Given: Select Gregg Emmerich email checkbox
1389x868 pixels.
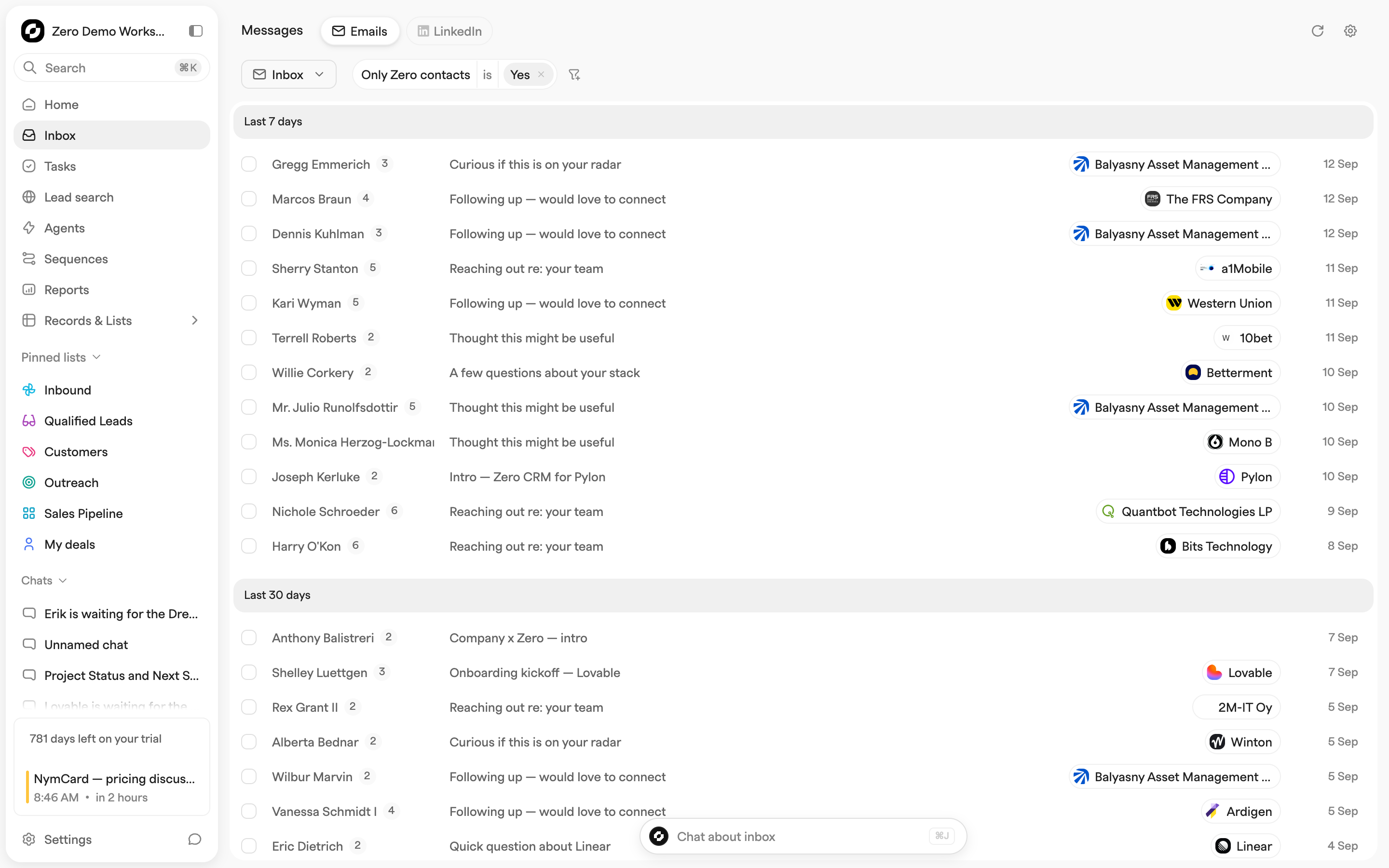Looking at the screenshot, I should [x=248, y=164].
